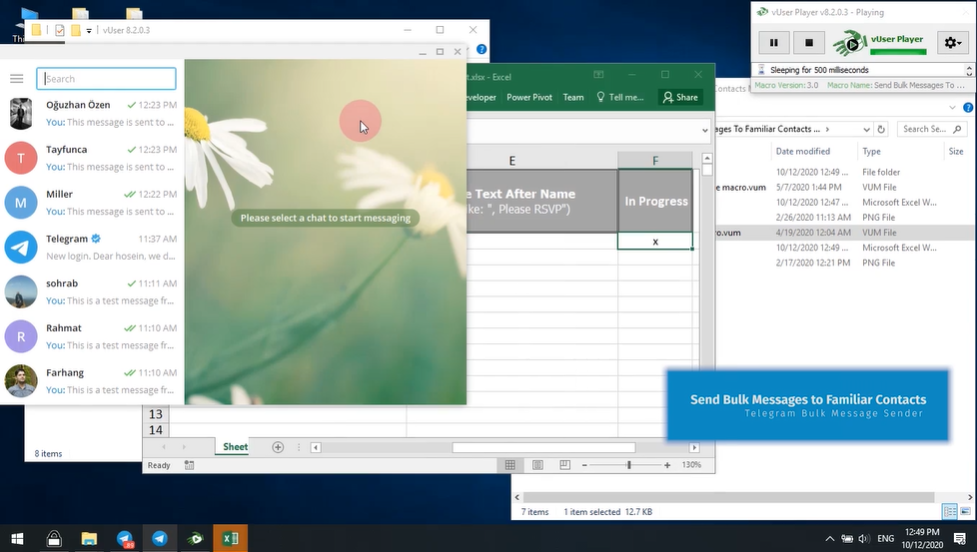Select column E header in Excel
The image size is (977, 552).
pyautogui.click(x=512, y=161)
